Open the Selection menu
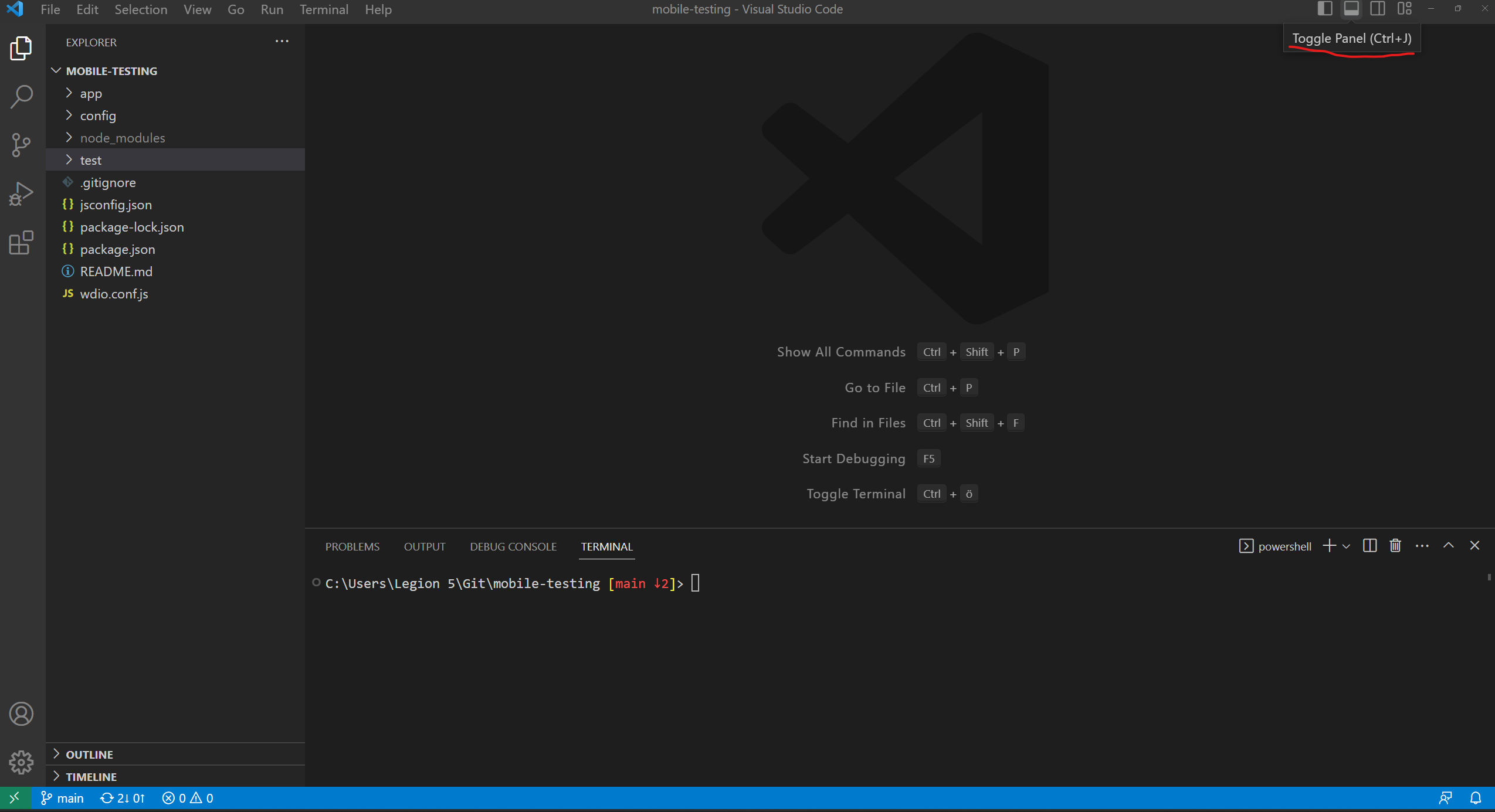Viewport: 1495px width, 812px height. 141,9
